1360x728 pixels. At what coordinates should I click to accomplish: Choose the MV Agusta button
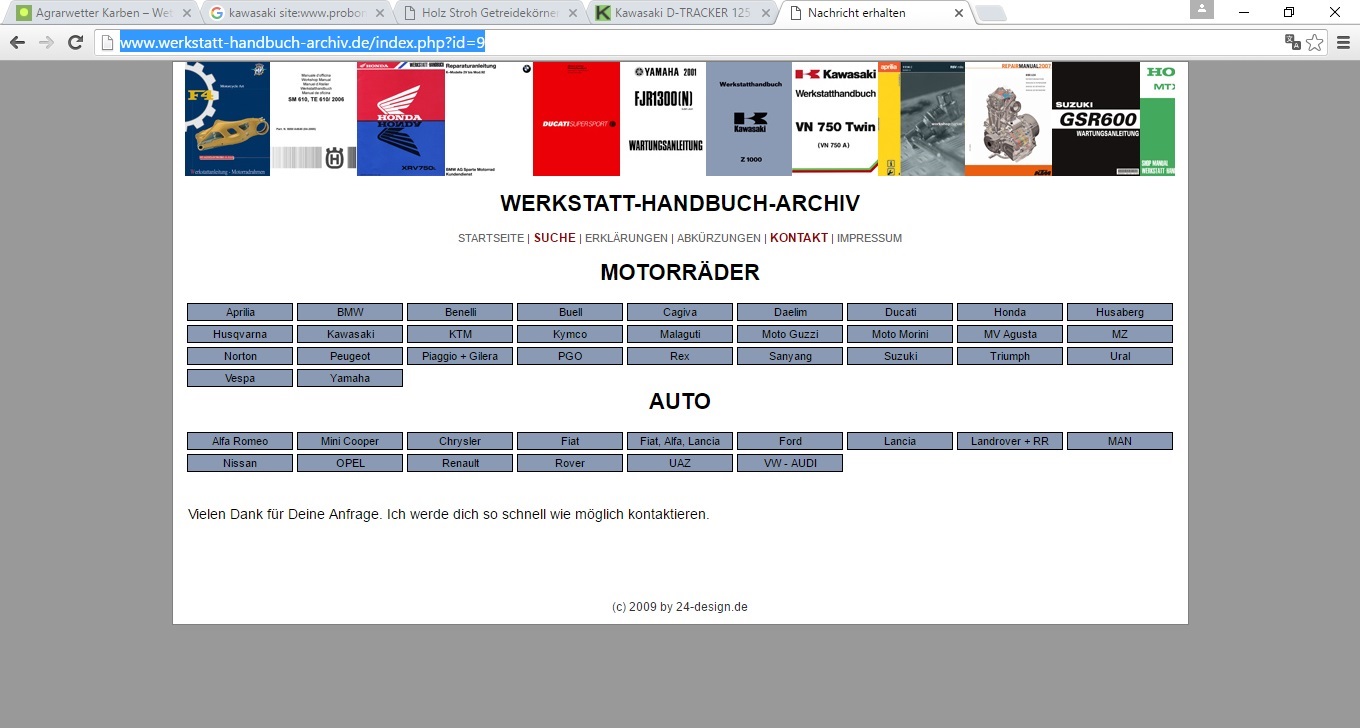click(1010, 334)
